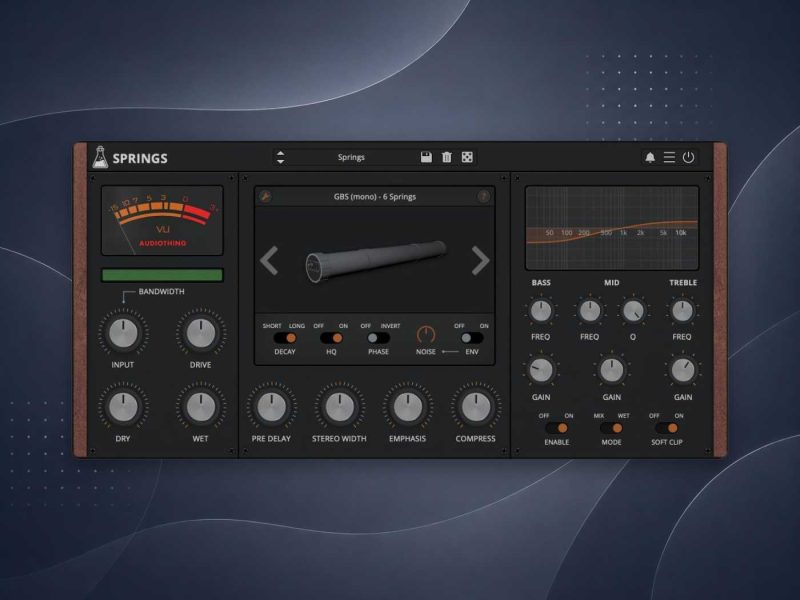Click the SPRINGS title text
This screenshot has width=800, height=600.
coord(140,158)
